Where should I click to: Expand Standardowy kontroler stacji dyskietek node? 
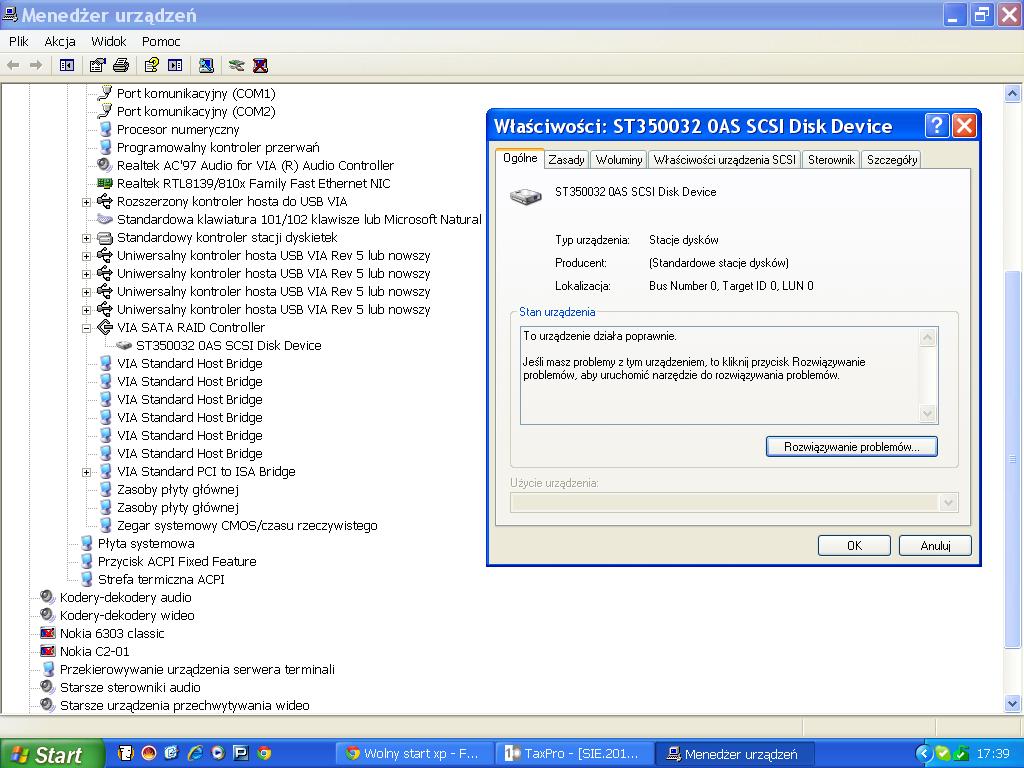pos(86,238)
